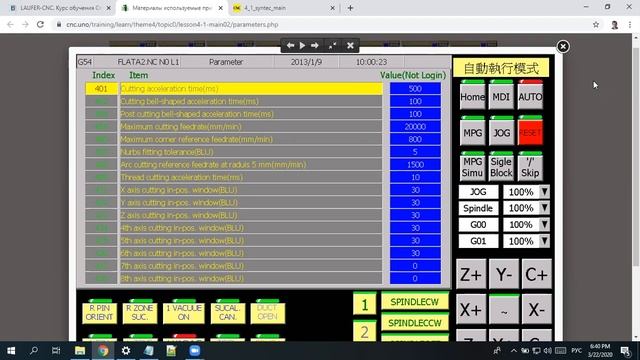Switch to the 4_1_syntec_main browser tab
The height and width of the screenshot is (360, 640).
(283, 8)
